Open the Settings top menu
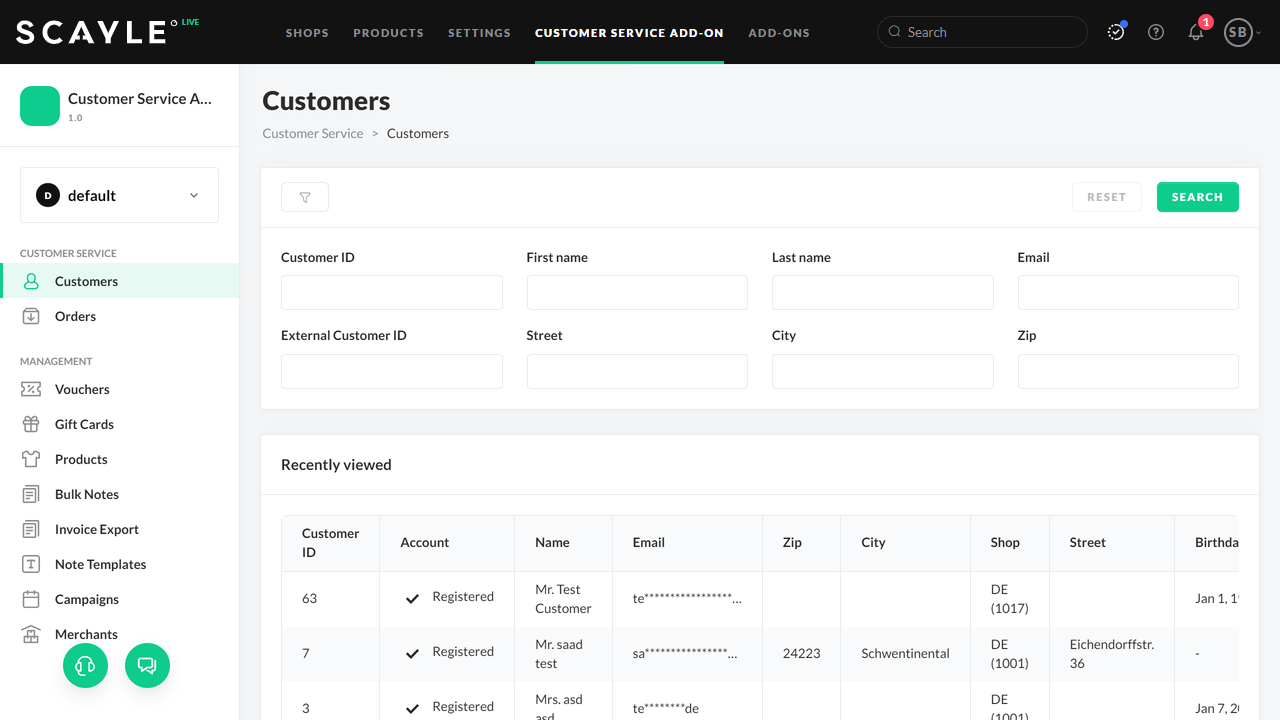The height and width of the screenshot is (720, 1280). (x=479, y=33)
